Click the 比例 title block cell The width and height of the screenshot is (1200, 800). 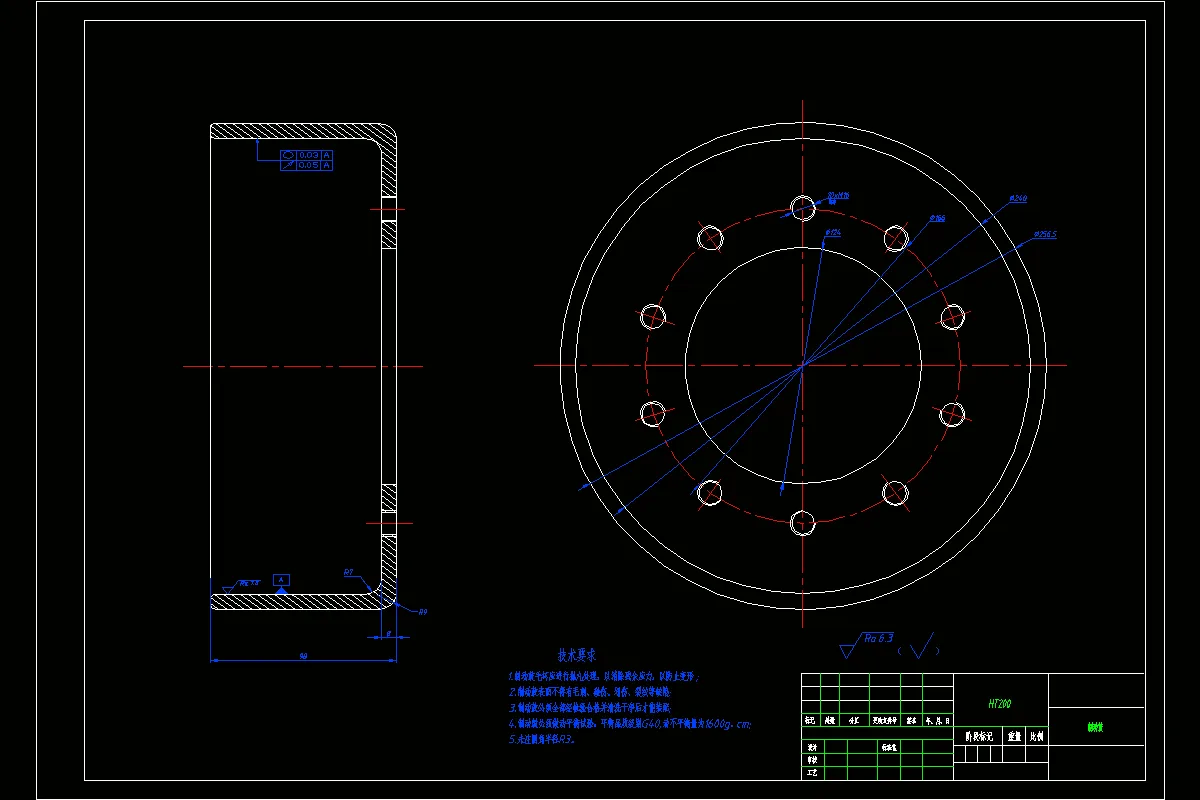pyautogui.click(x=1037, y=736)
